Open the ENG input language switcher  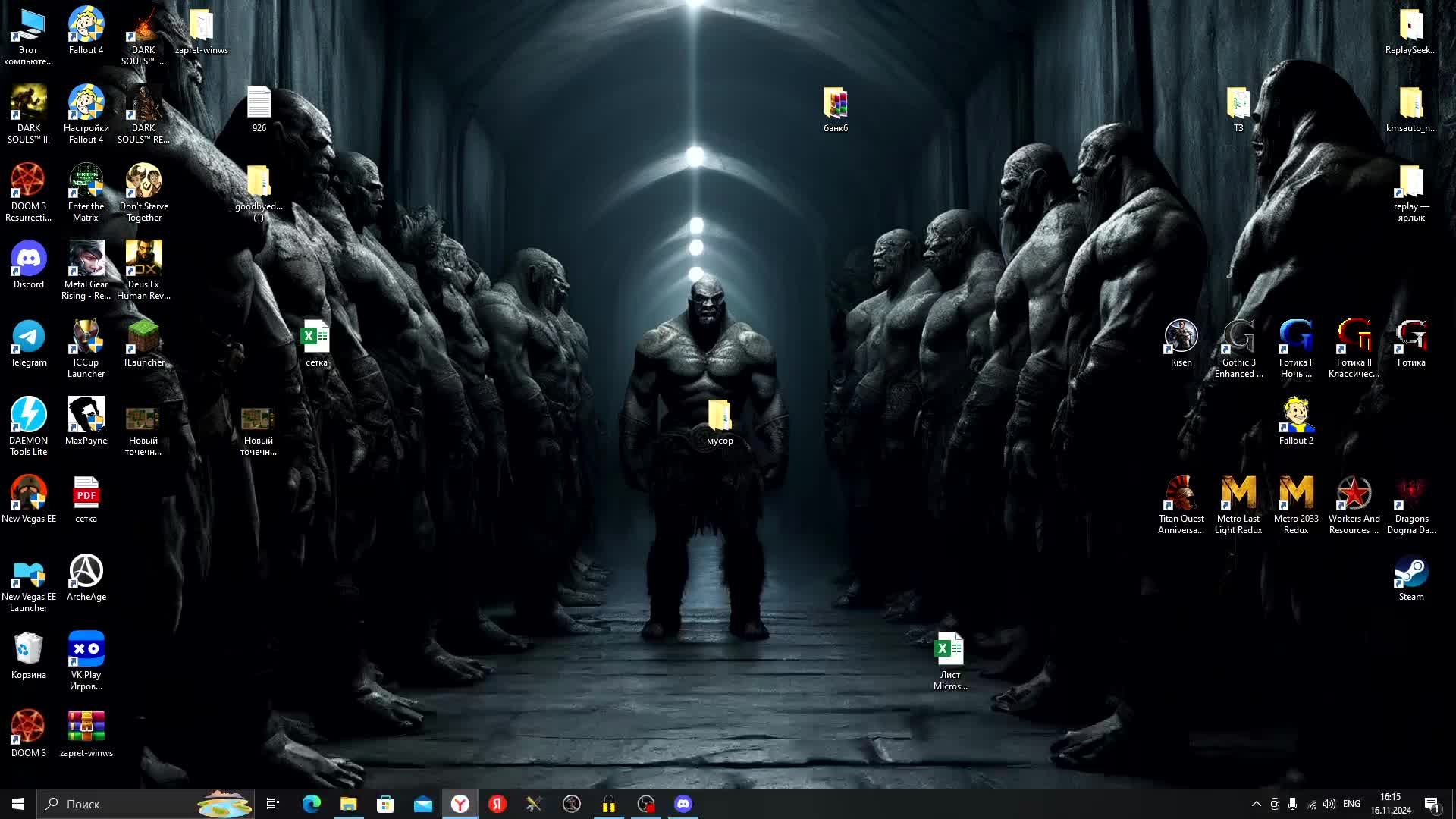click(1351, 804)
